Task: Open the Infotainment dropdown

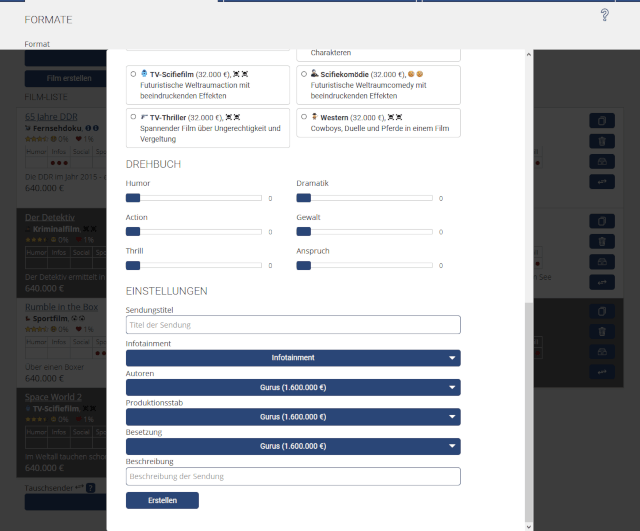Action: tap(293, 358)
